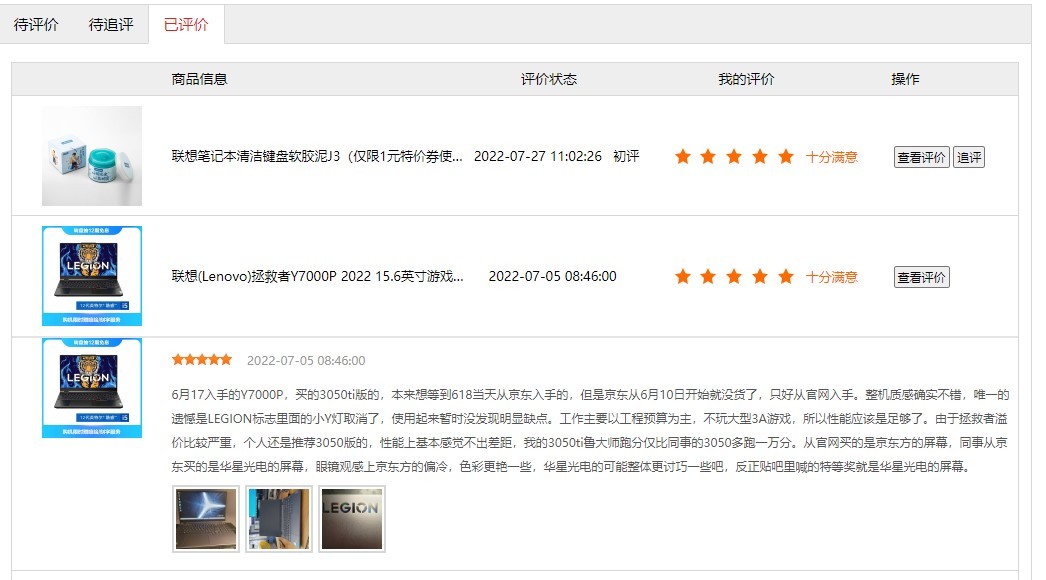View review photo of the LEGION logo
This screenshot has width=1046, height=580.
352,519
